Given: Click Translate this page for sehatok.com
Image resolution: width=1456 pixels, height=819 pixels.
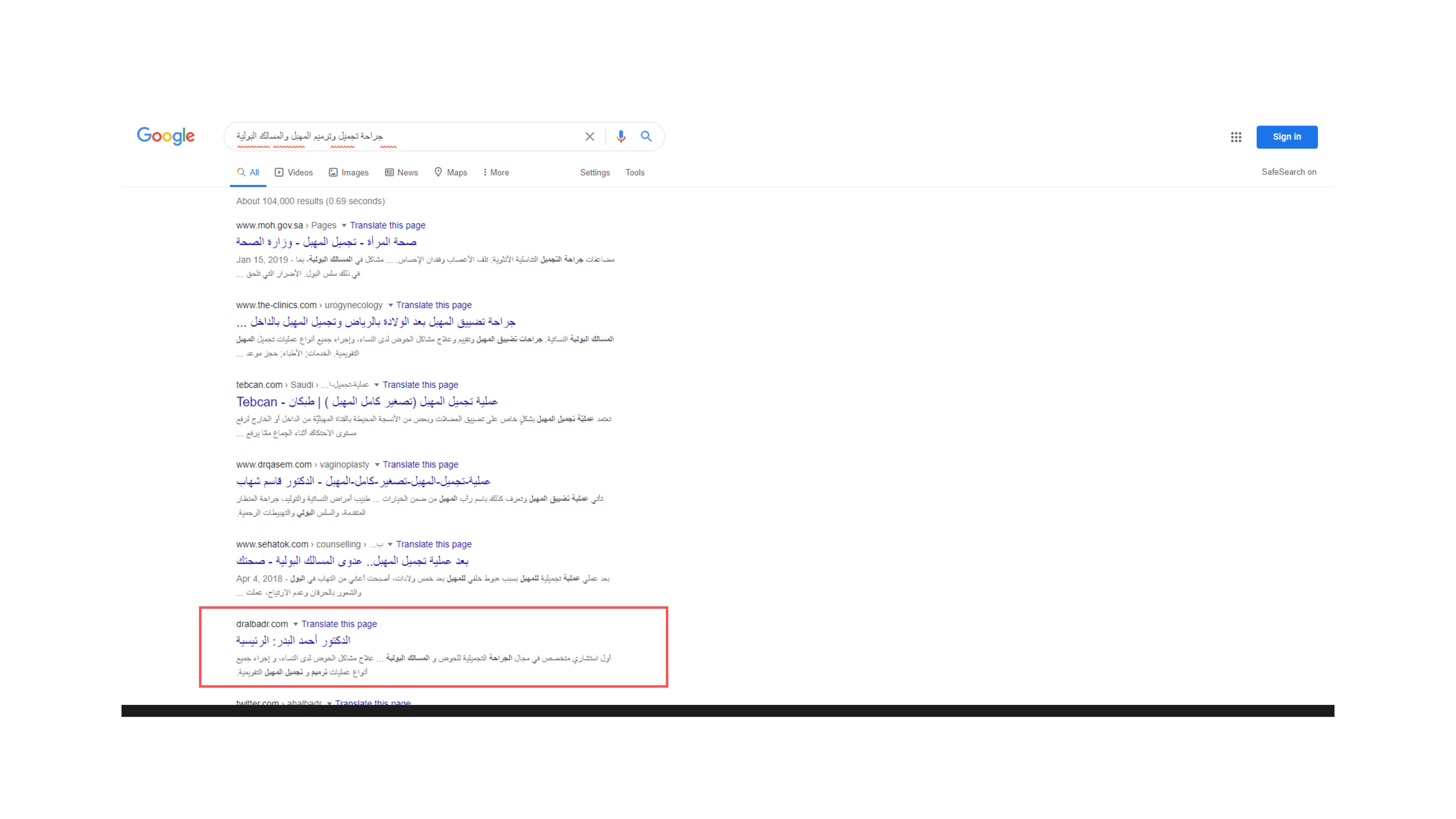Looking at the screenshot, I should click(x=434, y=544).
